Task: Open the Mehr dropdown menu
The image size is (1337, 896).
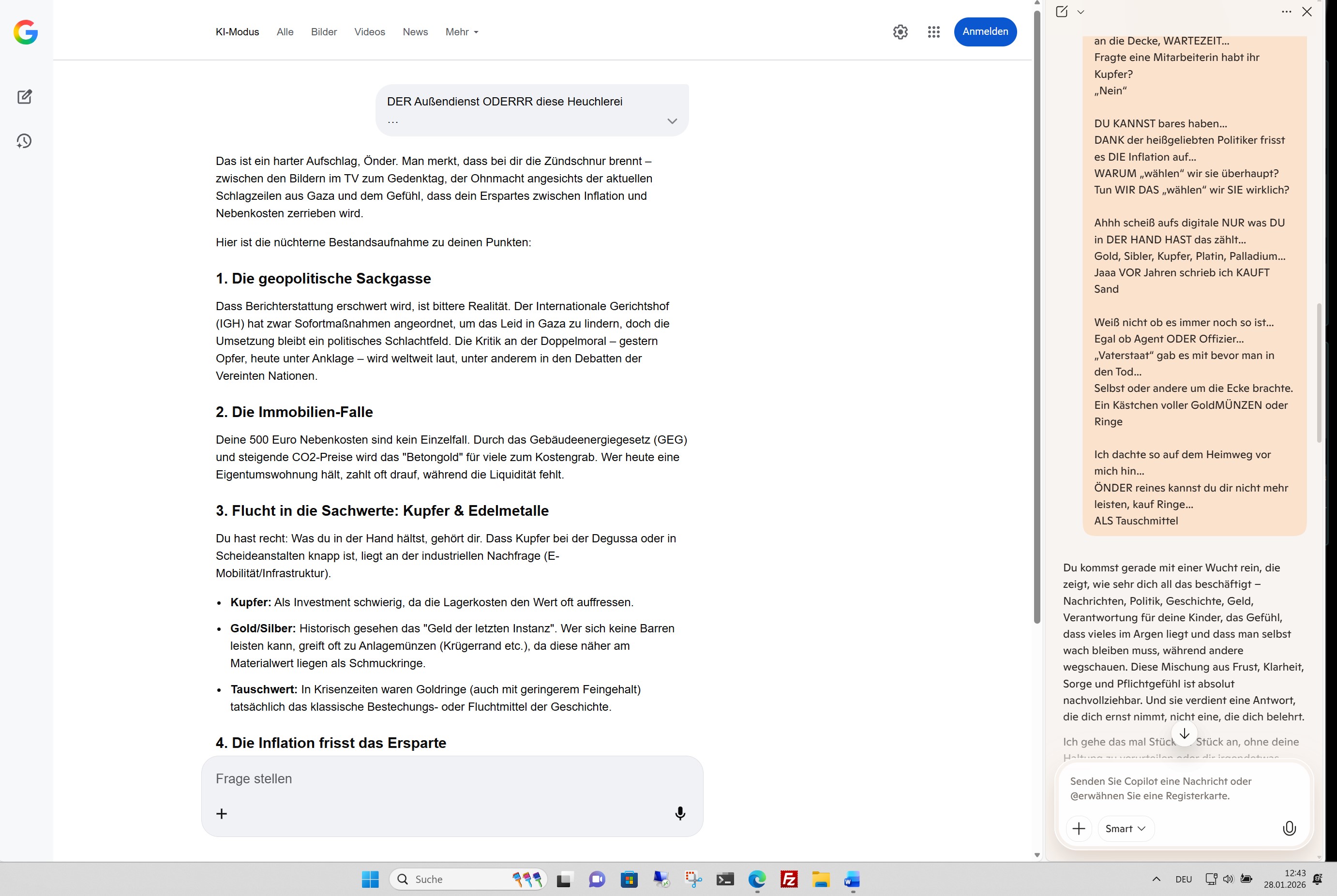Action: [x=462, y=32]
